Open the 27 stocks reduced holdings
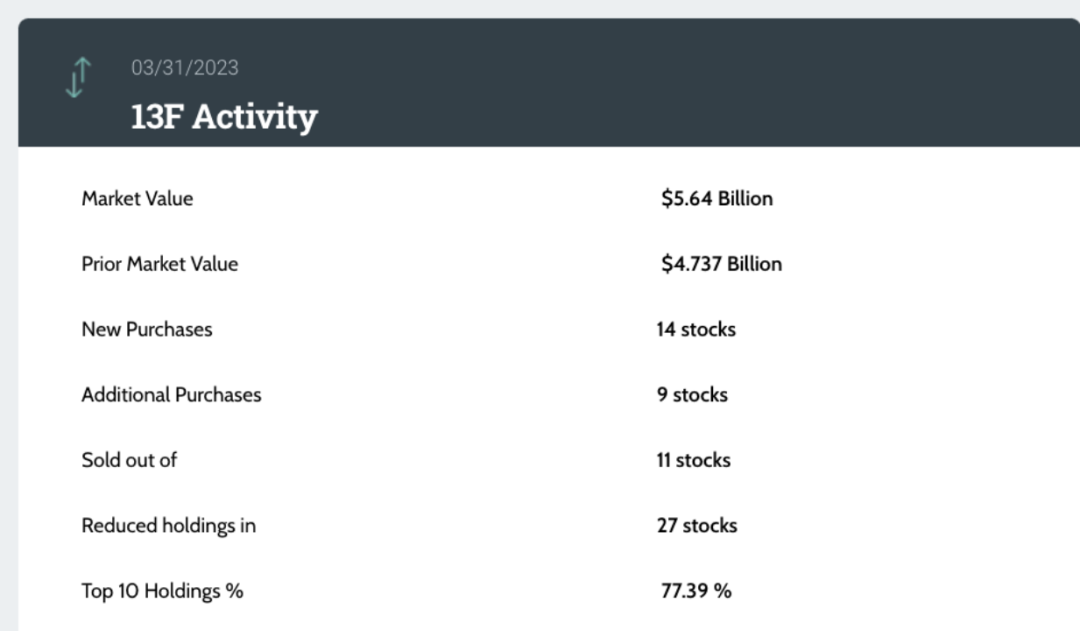The height and width of the screenshot is (631, 1080). (696, 525)
